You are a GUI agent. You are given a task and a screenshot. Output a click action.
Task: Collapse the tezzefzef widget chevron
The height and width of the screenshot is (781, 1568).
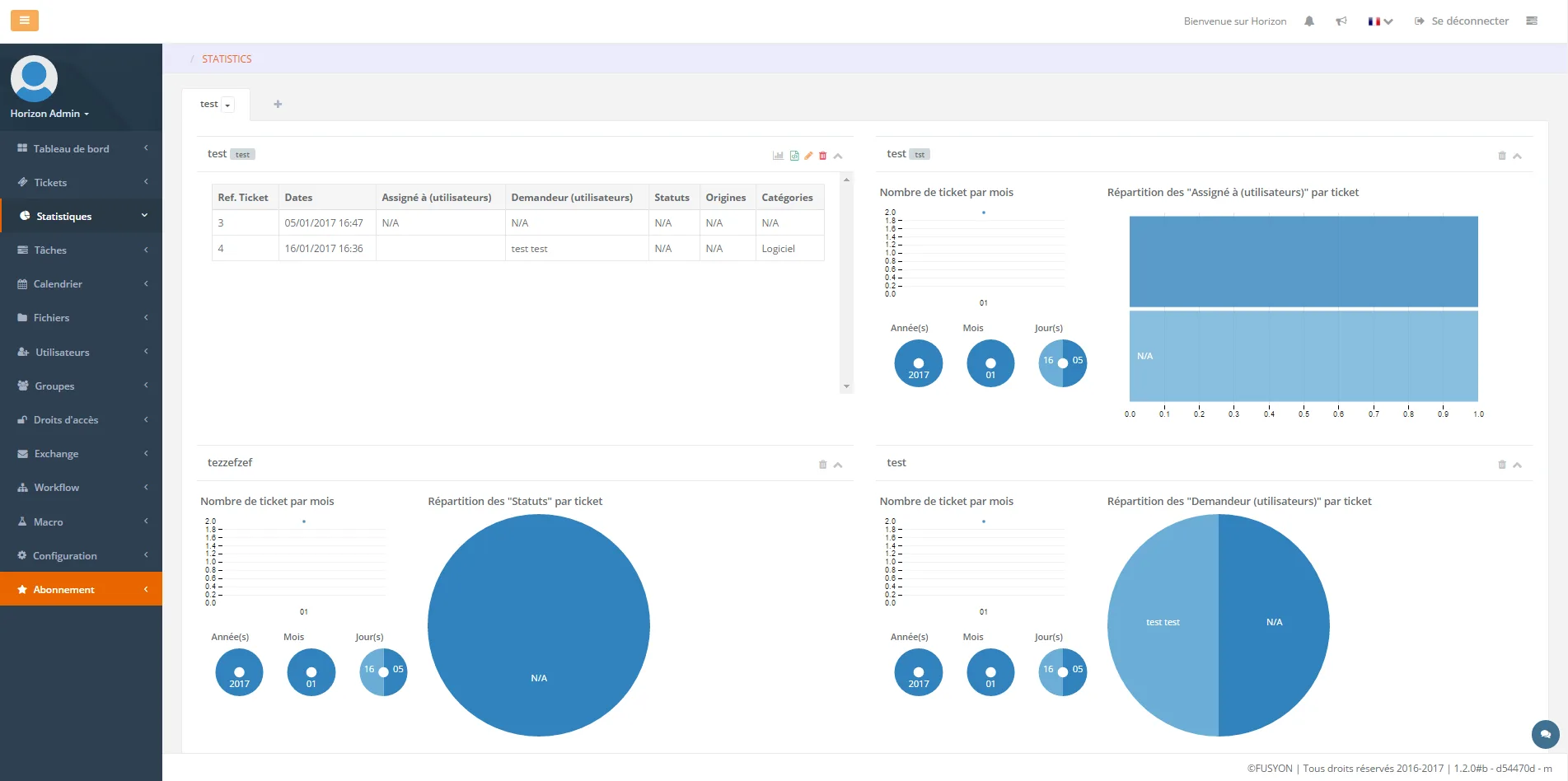click(838, 465)
